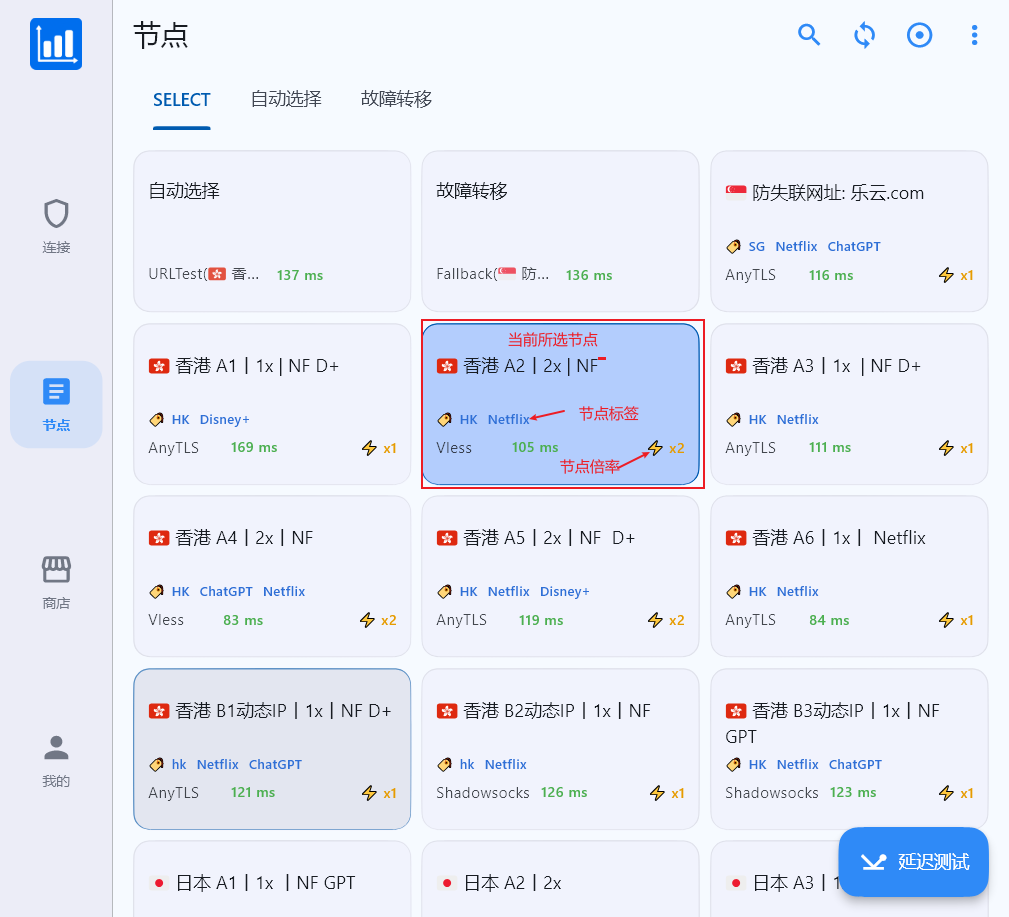Viewport: 1009px width, 917px height.
Task: Click the 111 ms latency on 香港 A3
Action: [829, 447]
